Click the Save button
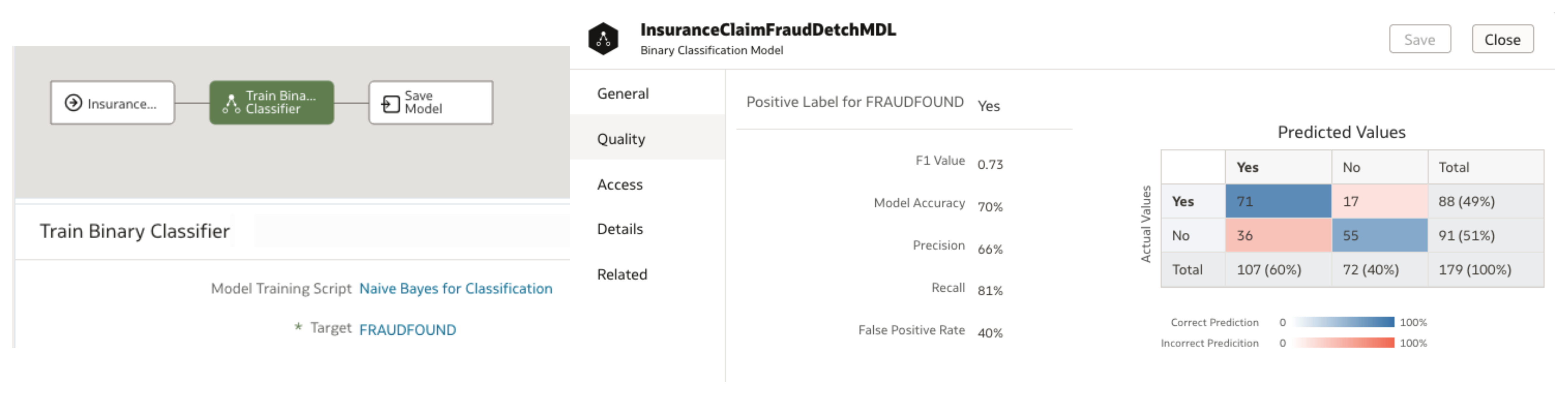Viewport: 1568px width, 396px height. point(1420,39)
